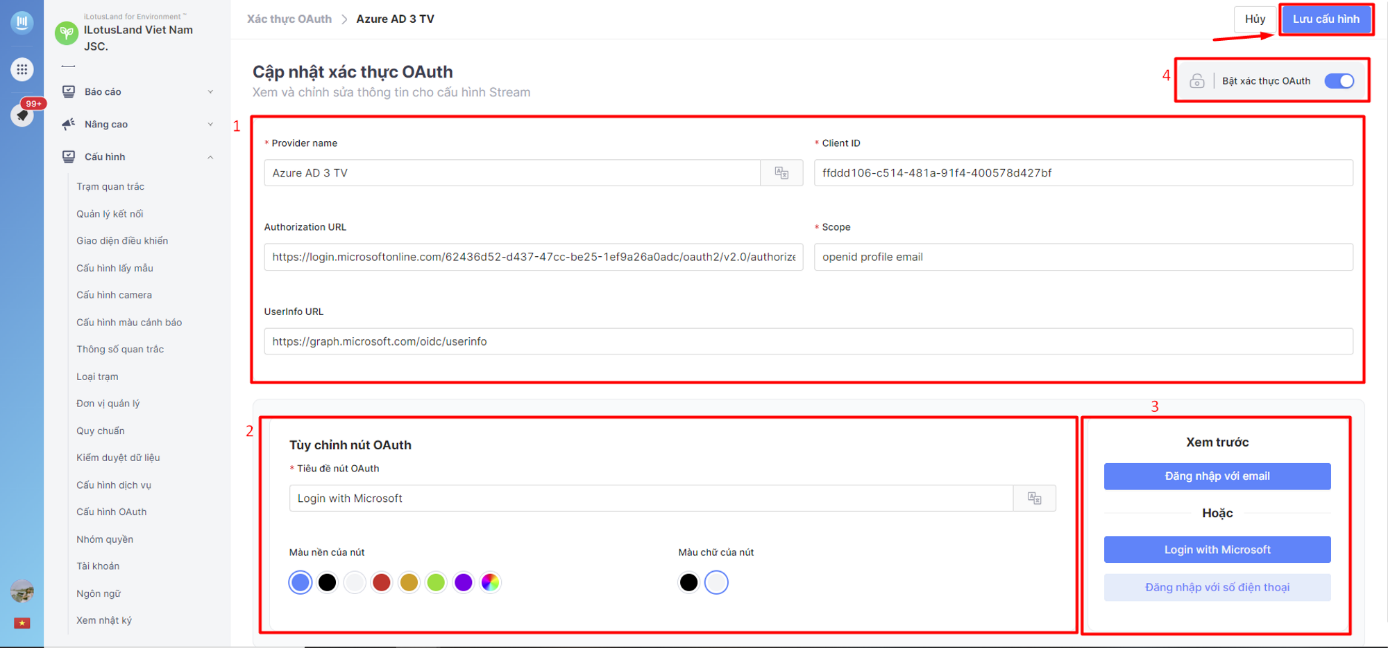Select white button background color swatch
This screenshot has width=1388, height=648.
[354, 582]
